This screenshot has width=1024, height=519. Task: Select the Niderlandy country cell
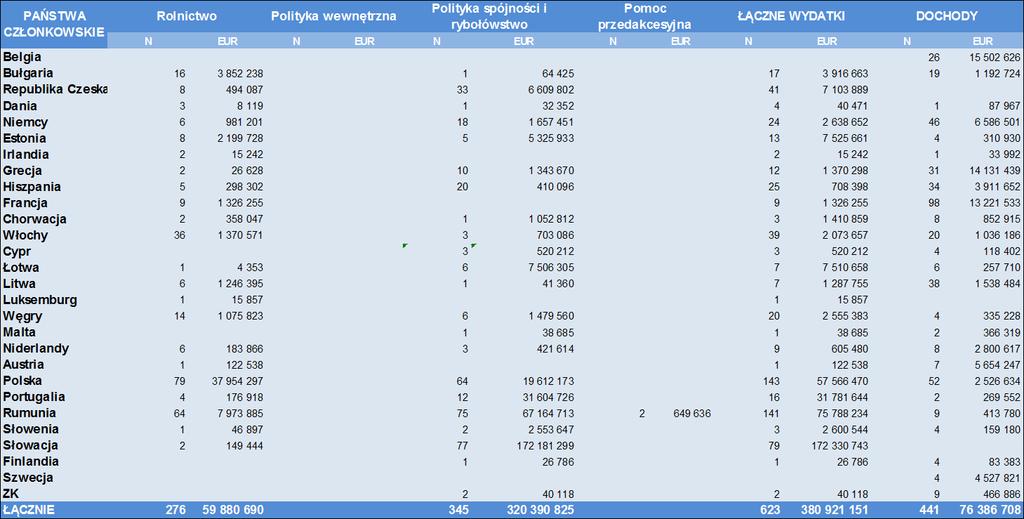tap(35, 348)
